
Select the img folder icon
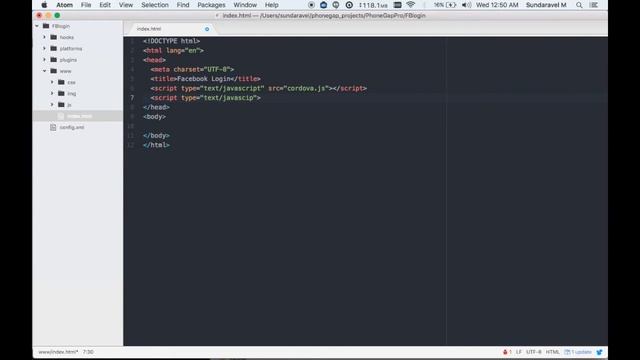tap(61, 93)
